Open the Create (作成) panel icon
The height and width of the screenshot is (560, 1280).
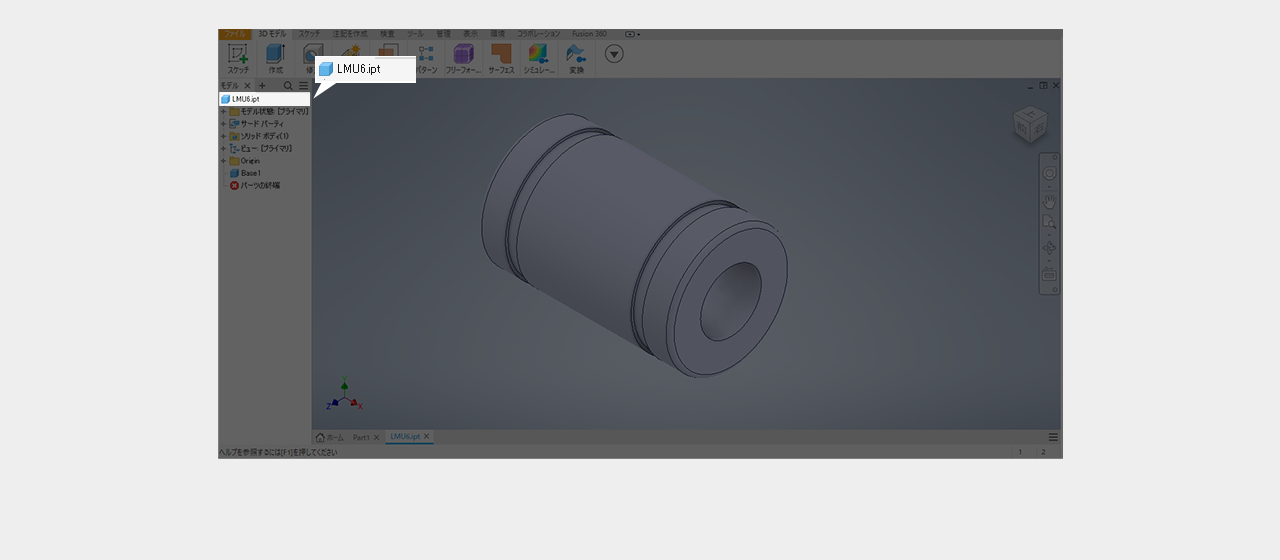(x=275, y=55)
